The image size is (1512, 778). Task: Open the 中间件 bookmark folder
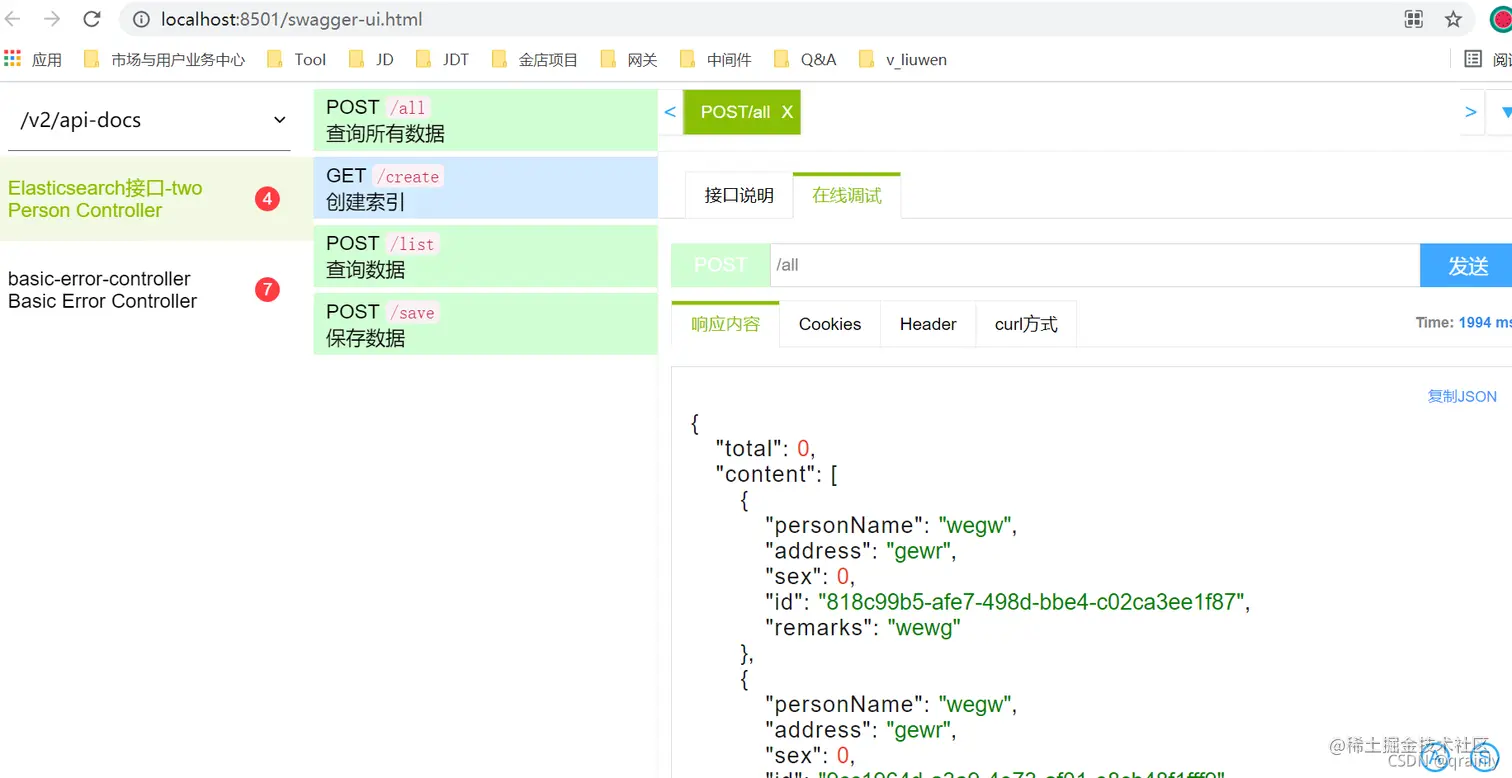point(716,60)
